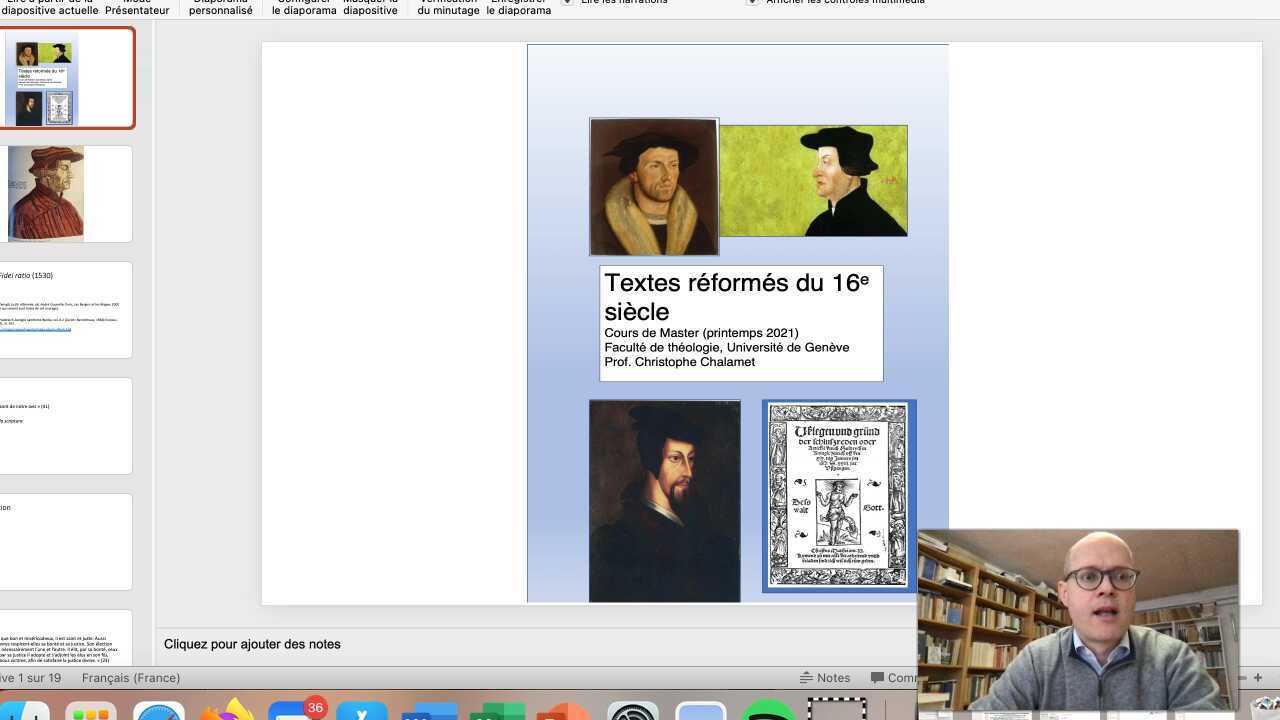Toggle the Notes pane in status bar
1280x720 pixels.
(825, 678)
